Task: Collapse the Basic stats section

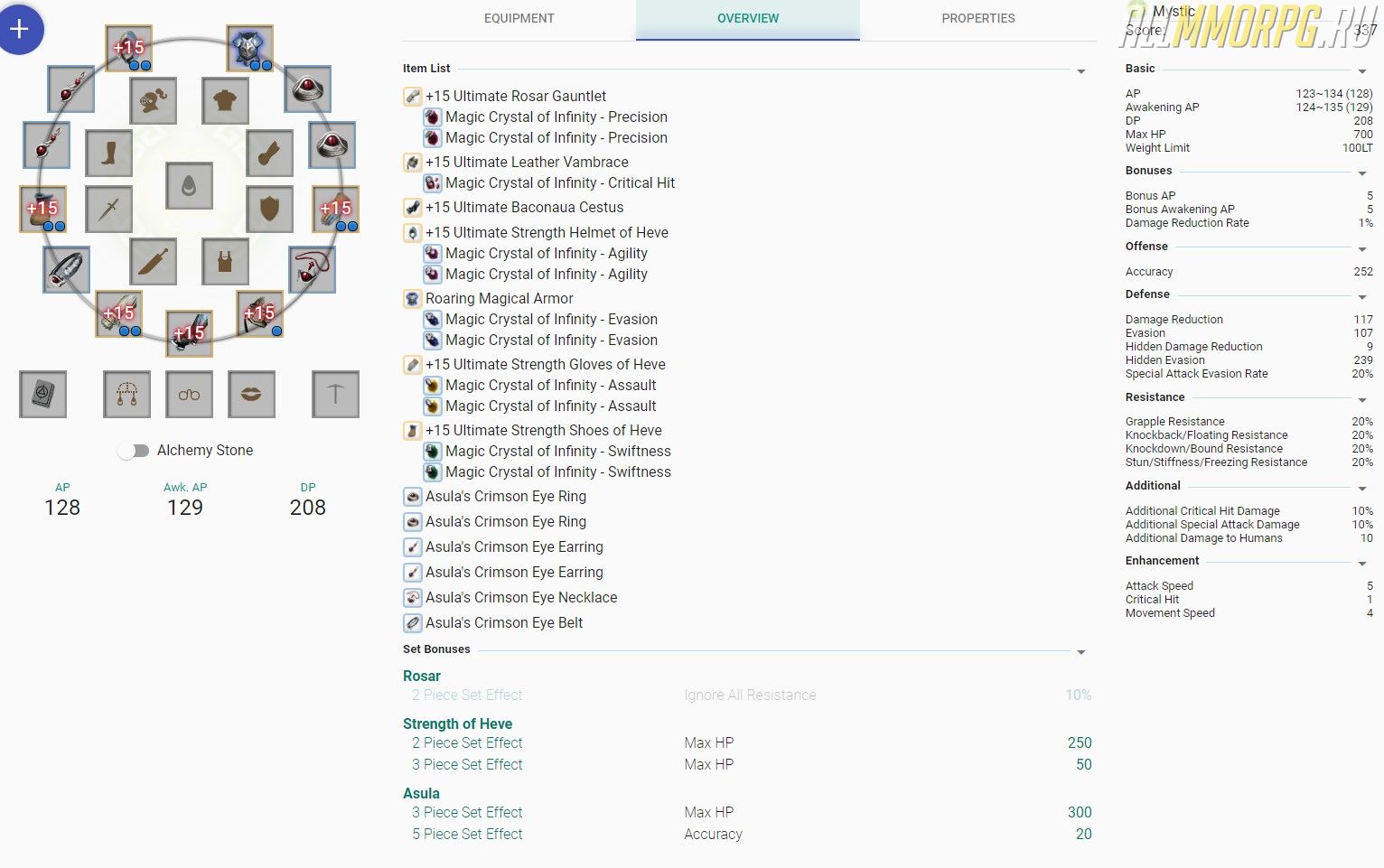Action: pyautogui.click(x=1362, y=71)
